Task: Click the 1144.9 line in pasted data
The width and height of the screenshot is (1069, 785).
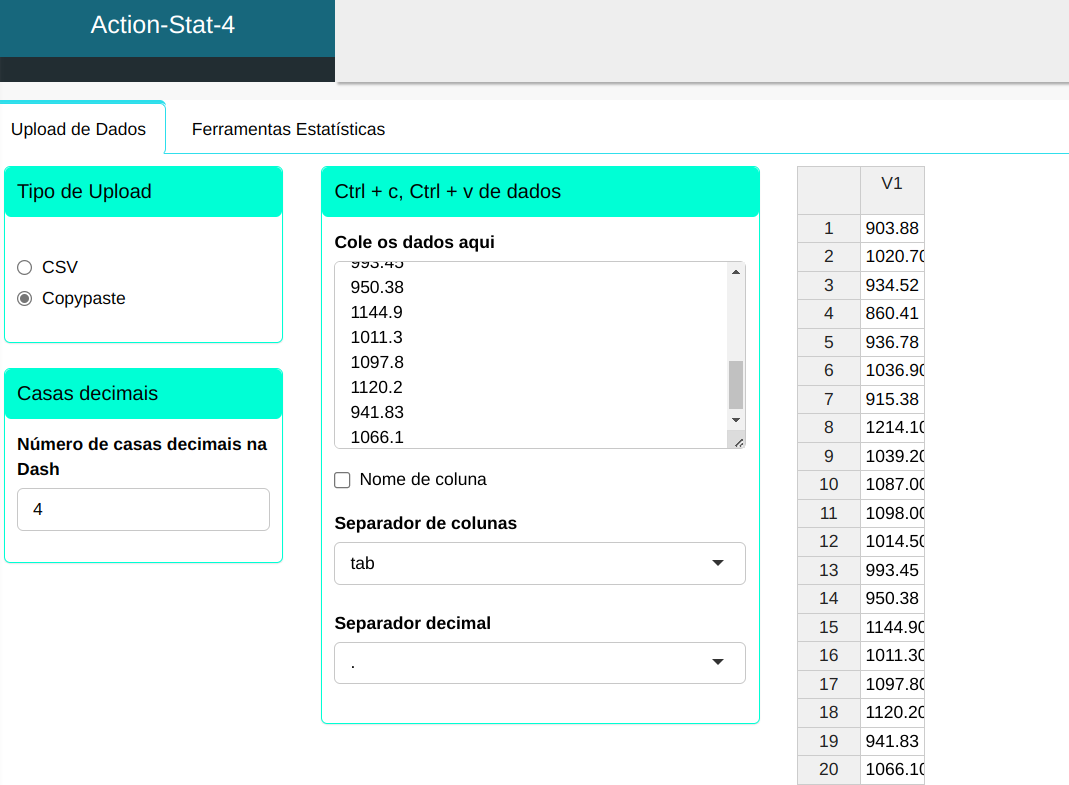Action: coord(377,313)
